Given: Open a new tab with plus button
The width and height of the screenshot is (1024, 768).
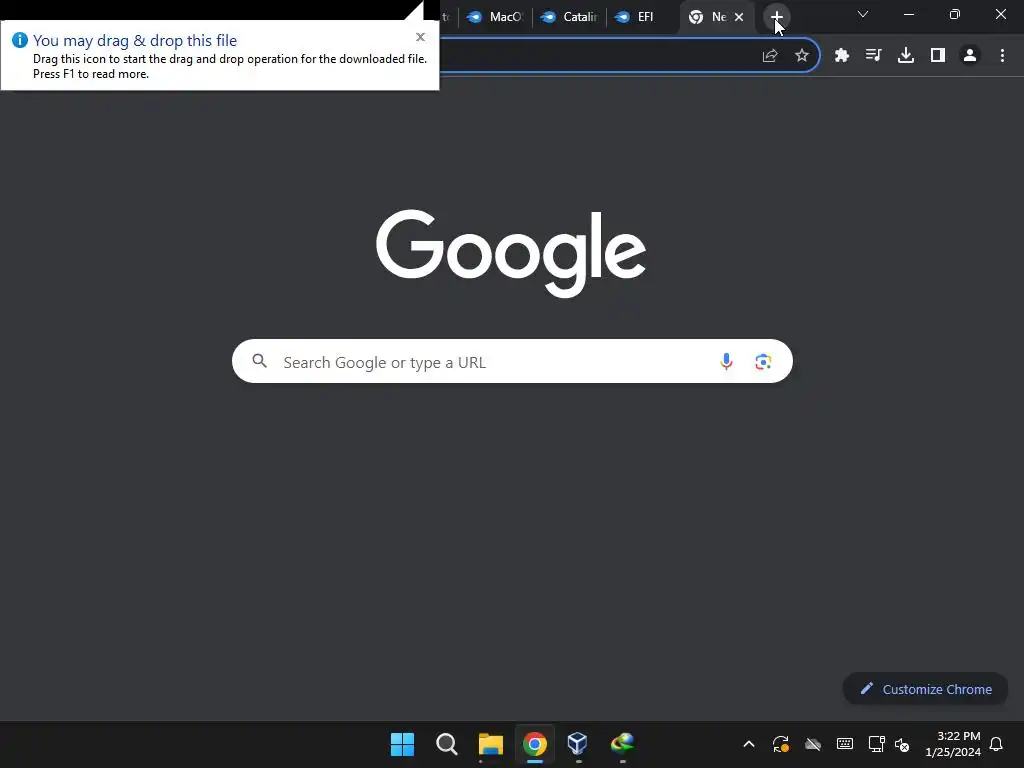Looking at the screenshot, I should click(x=776, y=17).
